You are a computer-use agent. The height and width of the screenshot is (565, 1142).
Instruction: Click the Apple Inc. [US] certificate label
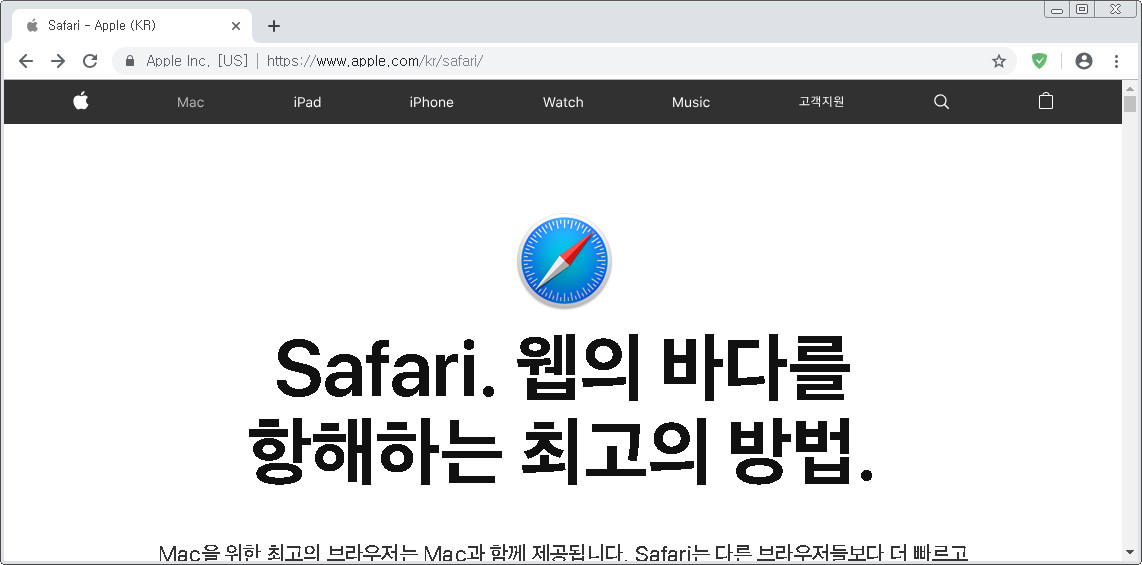click(x=197, y=61)
